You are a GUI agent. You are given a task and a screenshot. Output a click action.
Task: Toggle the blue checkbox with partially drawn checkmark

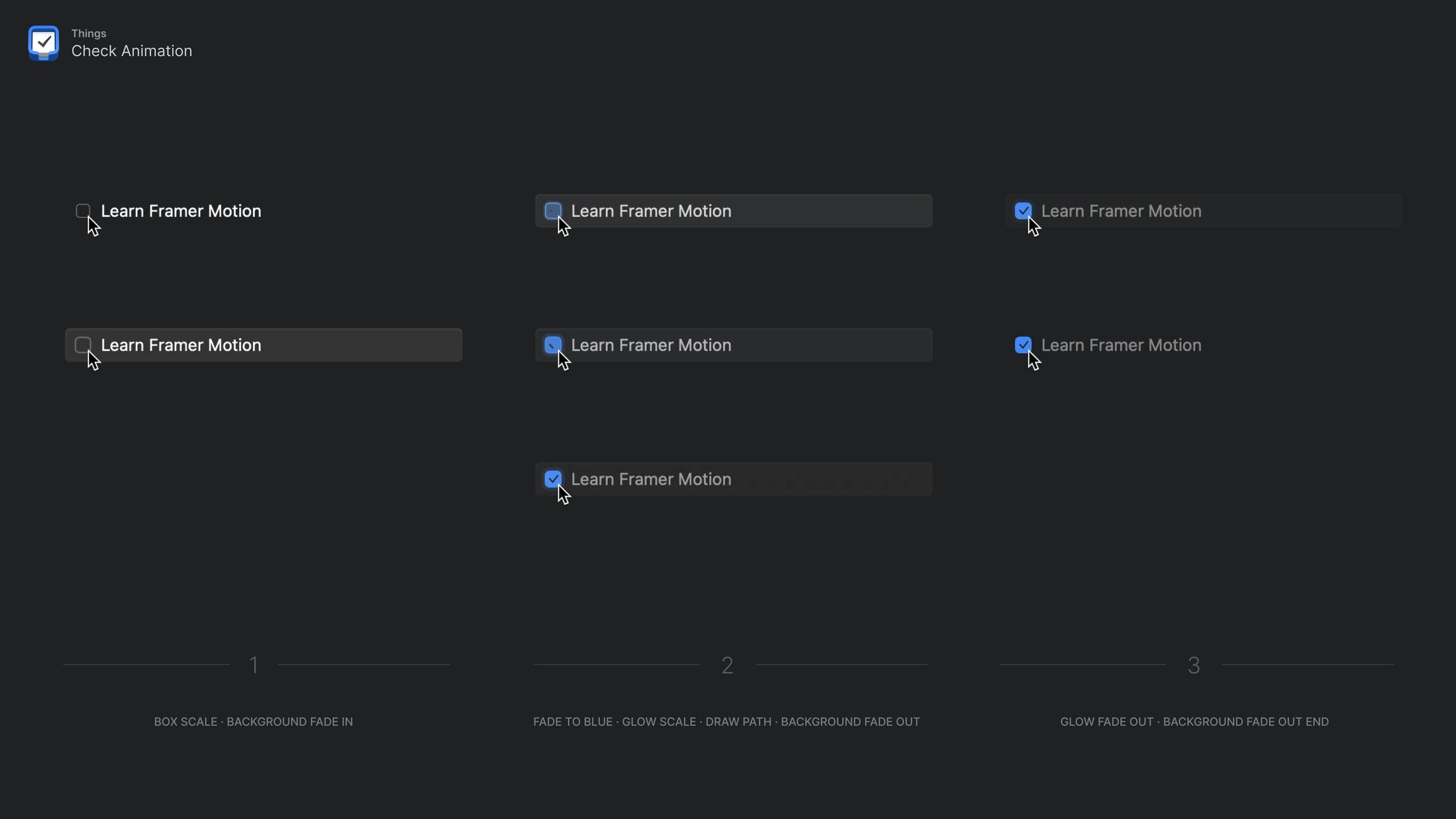tap(553, 345)
